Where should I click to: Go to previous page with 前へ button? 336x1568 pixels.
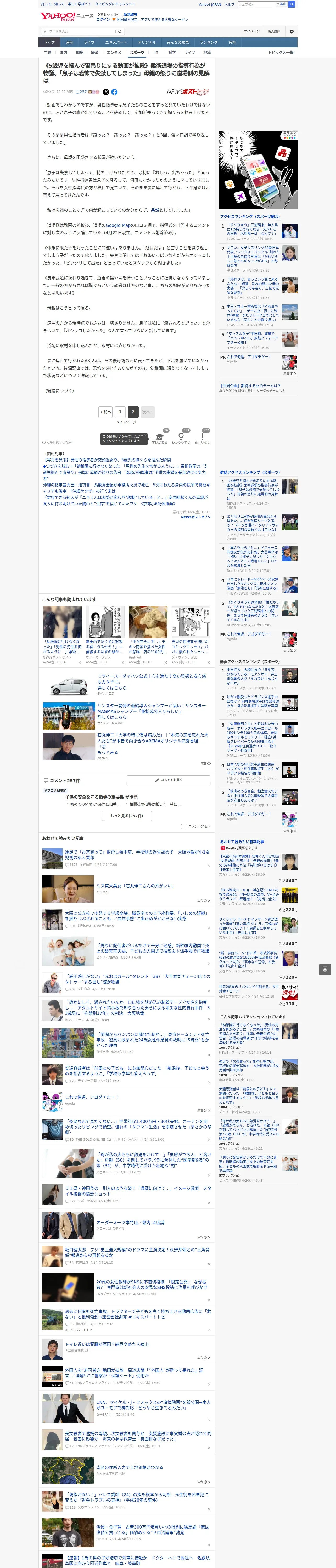(106, 412)
